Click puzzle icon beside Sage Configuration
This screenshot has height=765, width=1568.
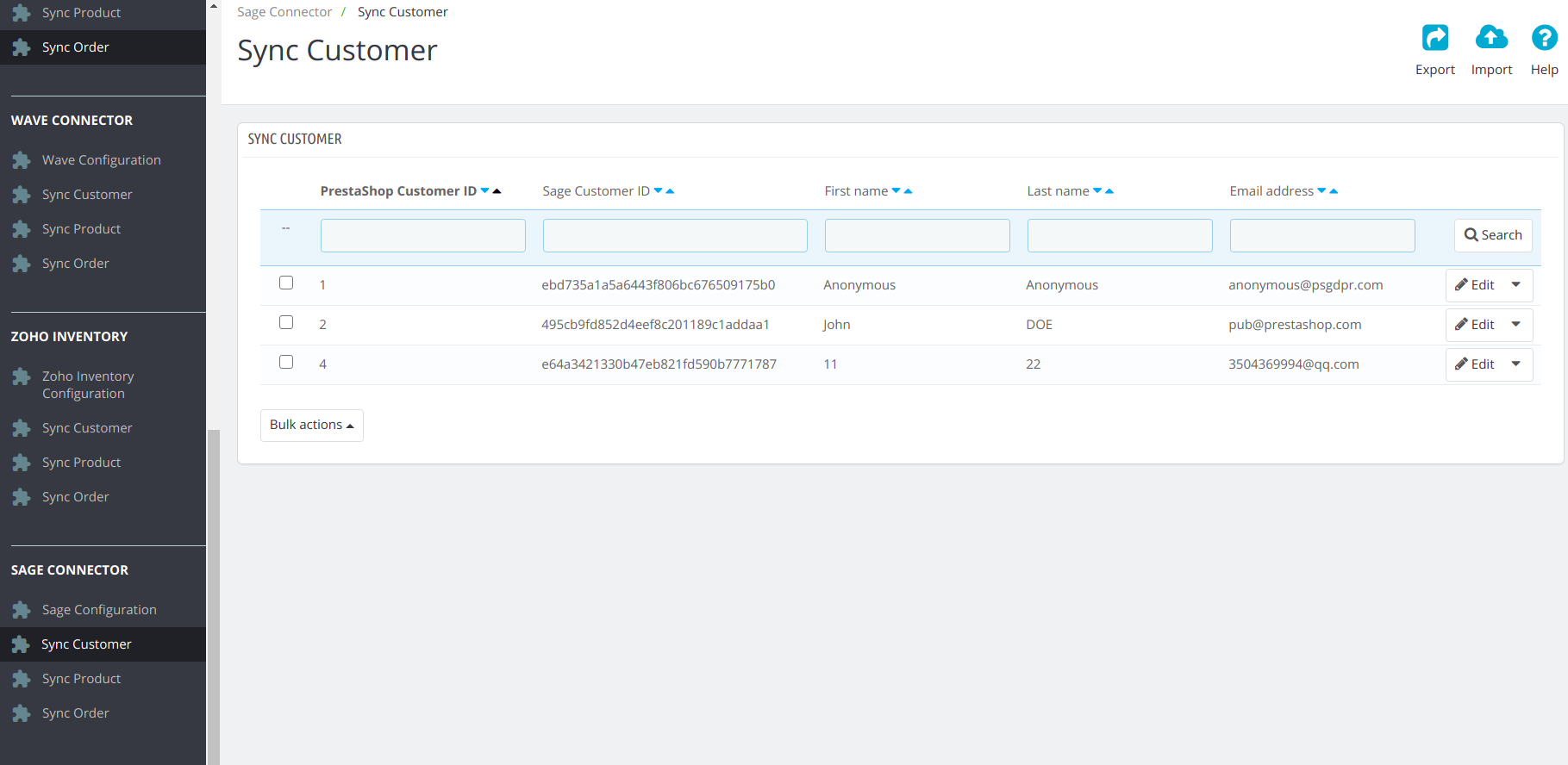[22, 610]
